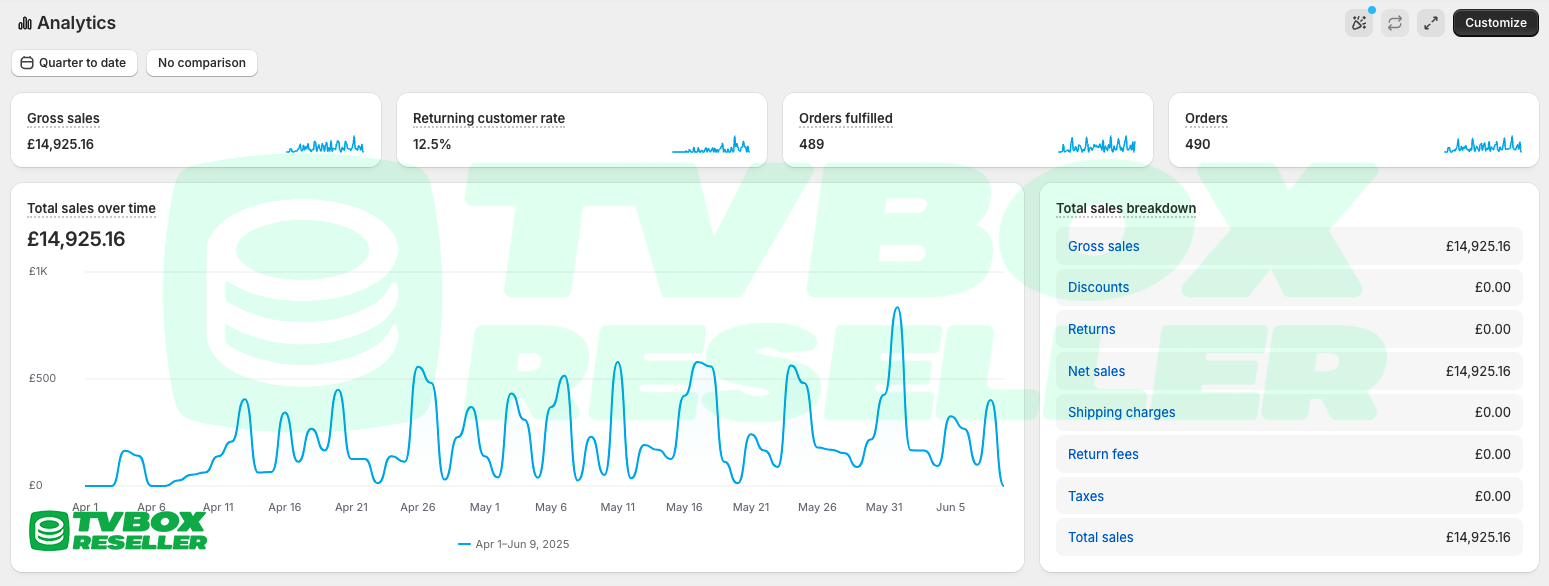1549x586 pixels.
Task: Select Net sales in the breakdown list
Action: 1096,371
